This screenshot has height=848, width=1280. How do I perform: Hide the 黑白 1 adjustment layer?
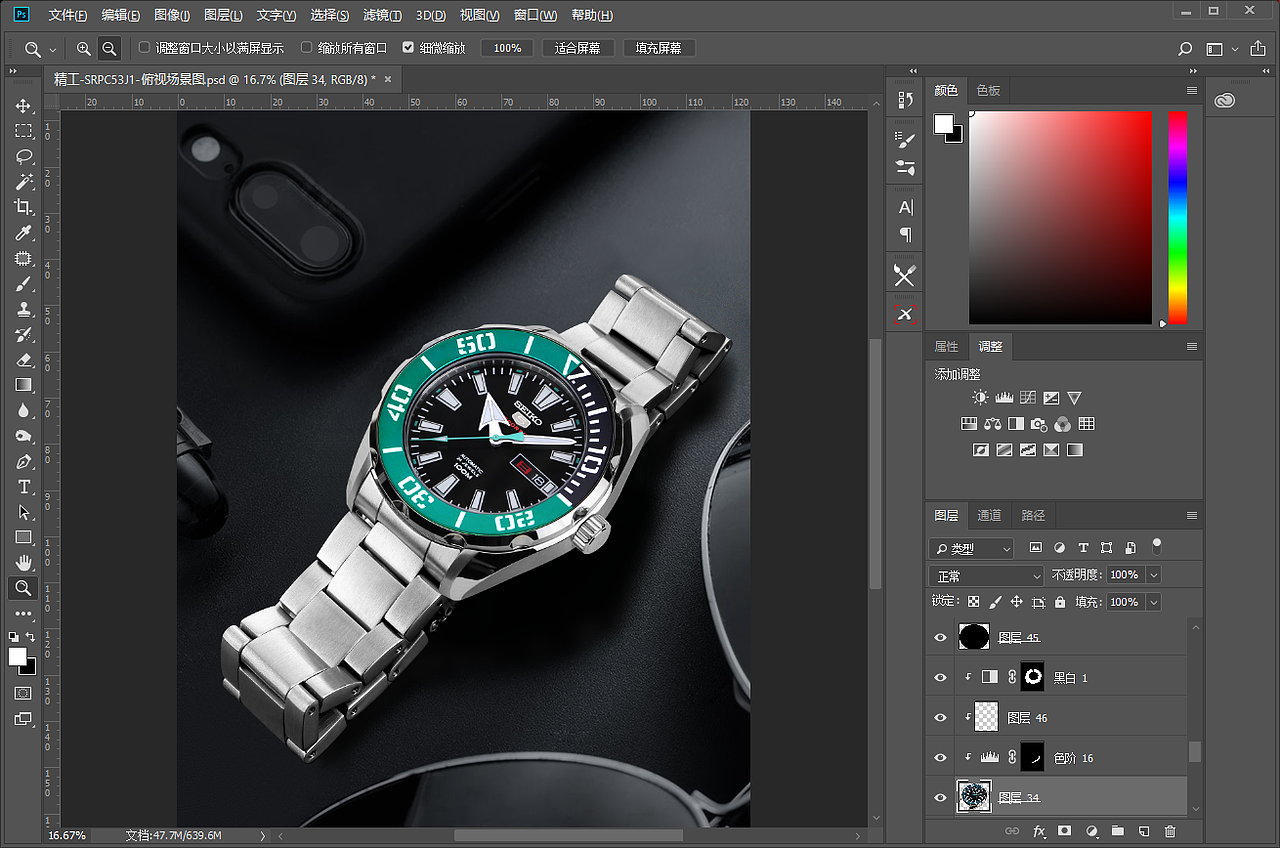point(940,677)
